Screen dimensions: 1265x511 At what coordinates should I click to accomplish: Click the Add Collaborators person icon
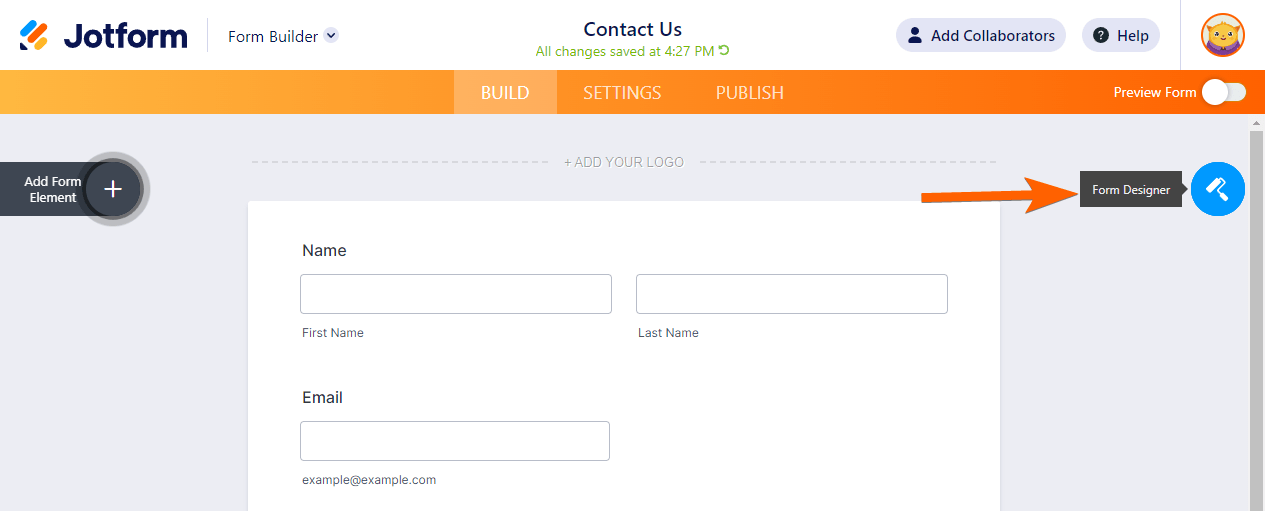click(x=914, y=36)
